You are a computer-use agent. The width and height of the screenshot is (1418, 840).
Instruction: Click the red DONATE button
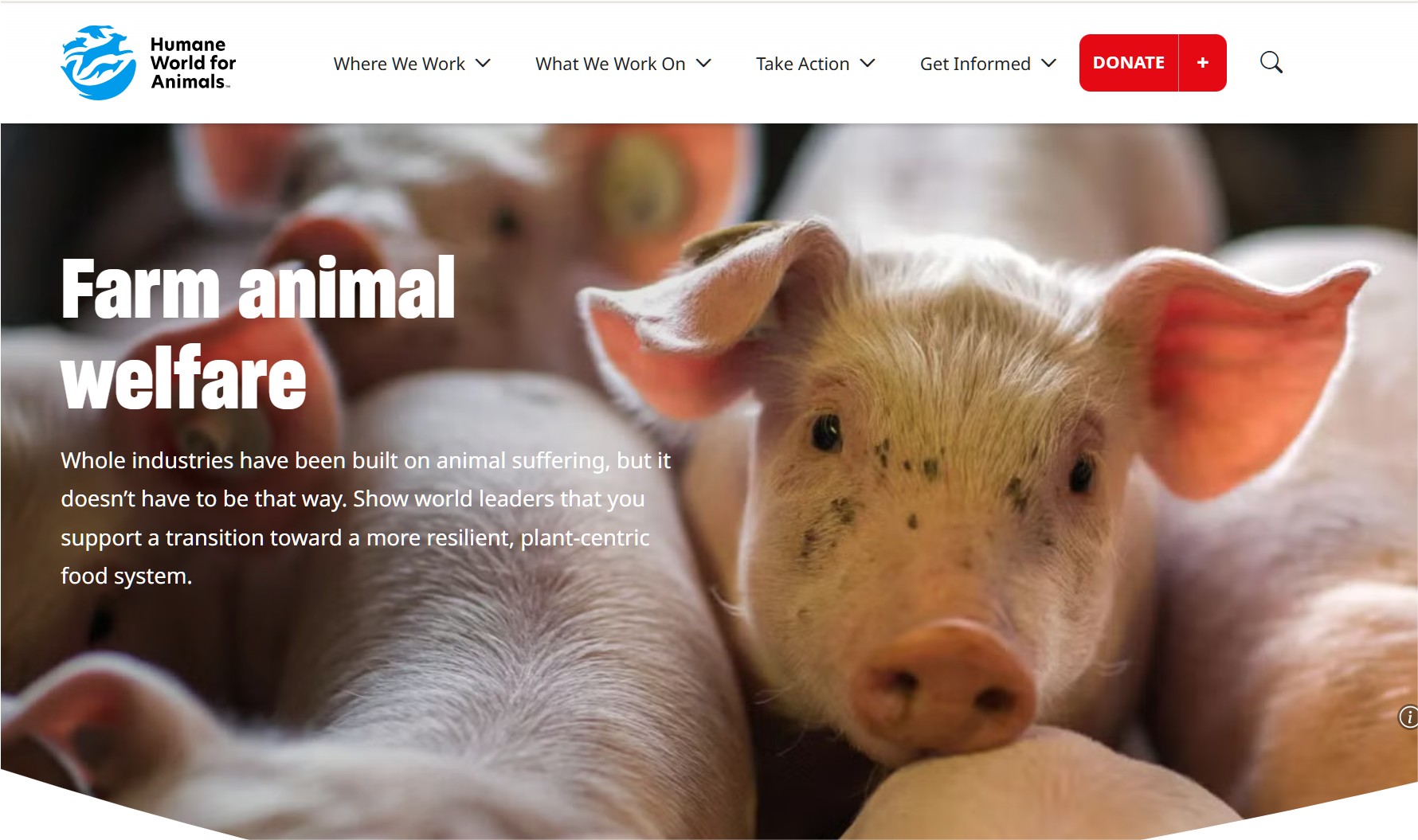click(1129, 63)
